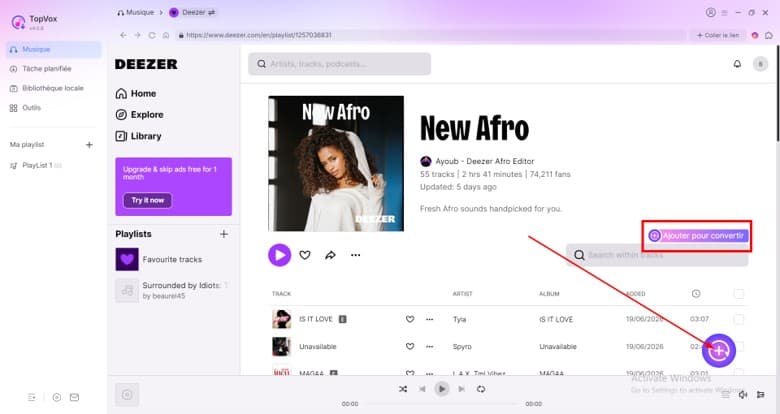Open the hamburger menu in title bar
Screen dimensions: 780x414
725,12
